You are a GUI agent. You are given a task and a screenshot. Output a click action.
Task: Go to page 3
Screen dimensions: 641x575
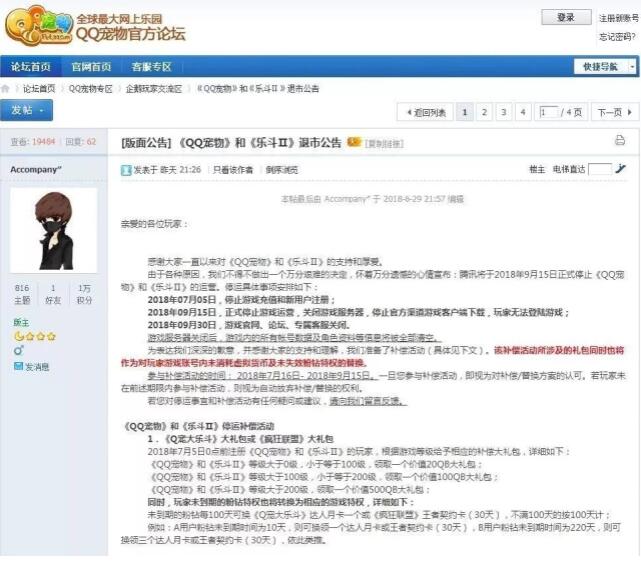504,112
